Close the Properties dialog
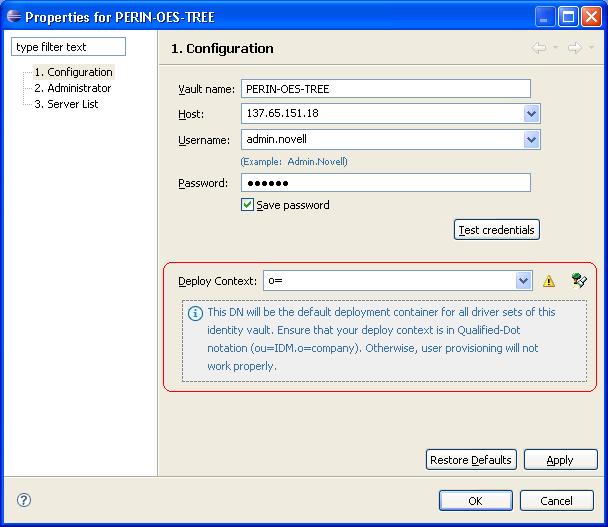 (592, 17)
